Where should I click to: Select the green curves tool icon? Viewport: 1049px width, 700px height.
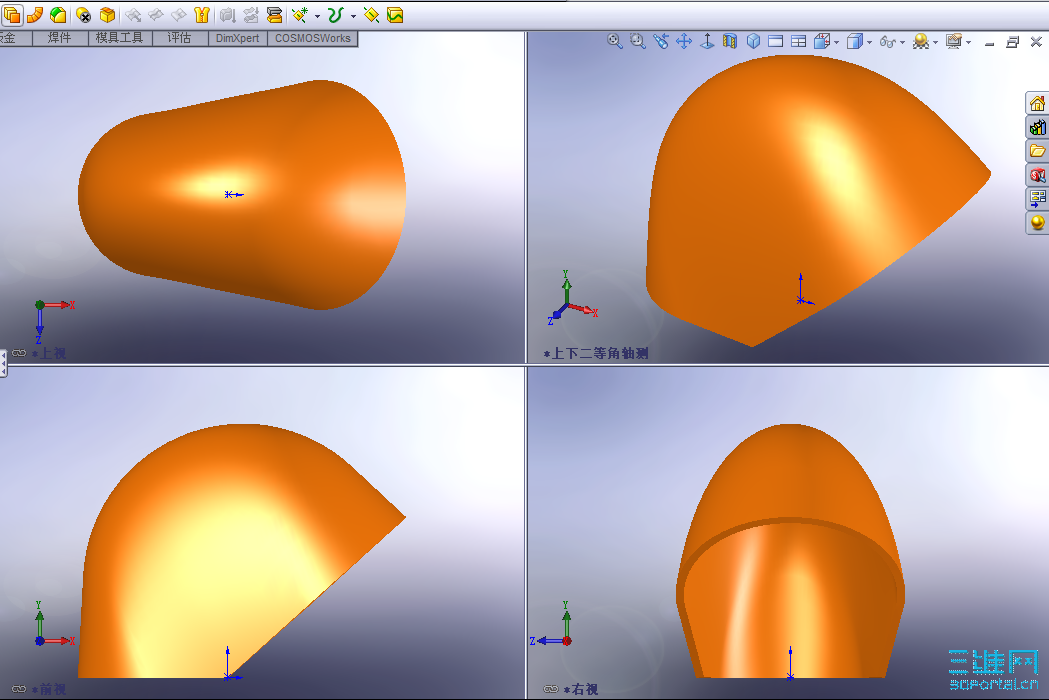point(336,14)
